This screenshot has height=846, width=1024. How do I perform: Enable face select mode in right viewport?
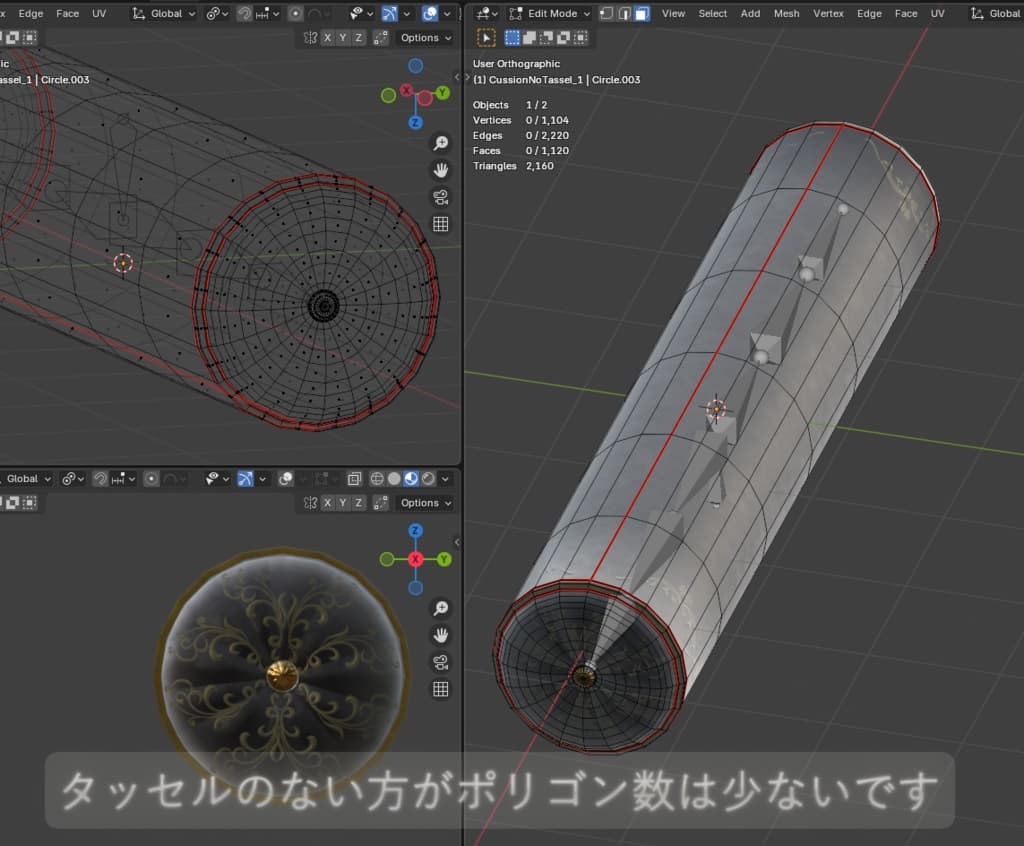click(x=641, y=14)
